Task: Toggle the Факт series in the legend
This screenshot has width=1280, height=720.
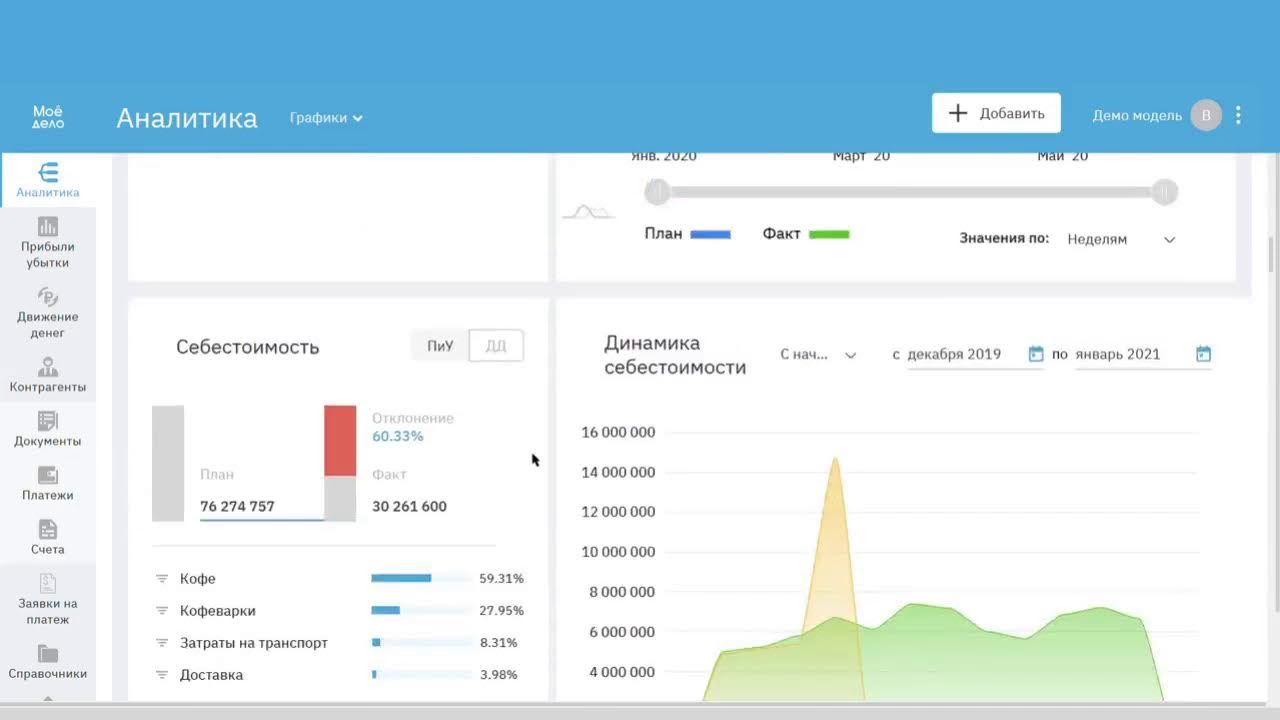Action: click(x=805, y=233)
